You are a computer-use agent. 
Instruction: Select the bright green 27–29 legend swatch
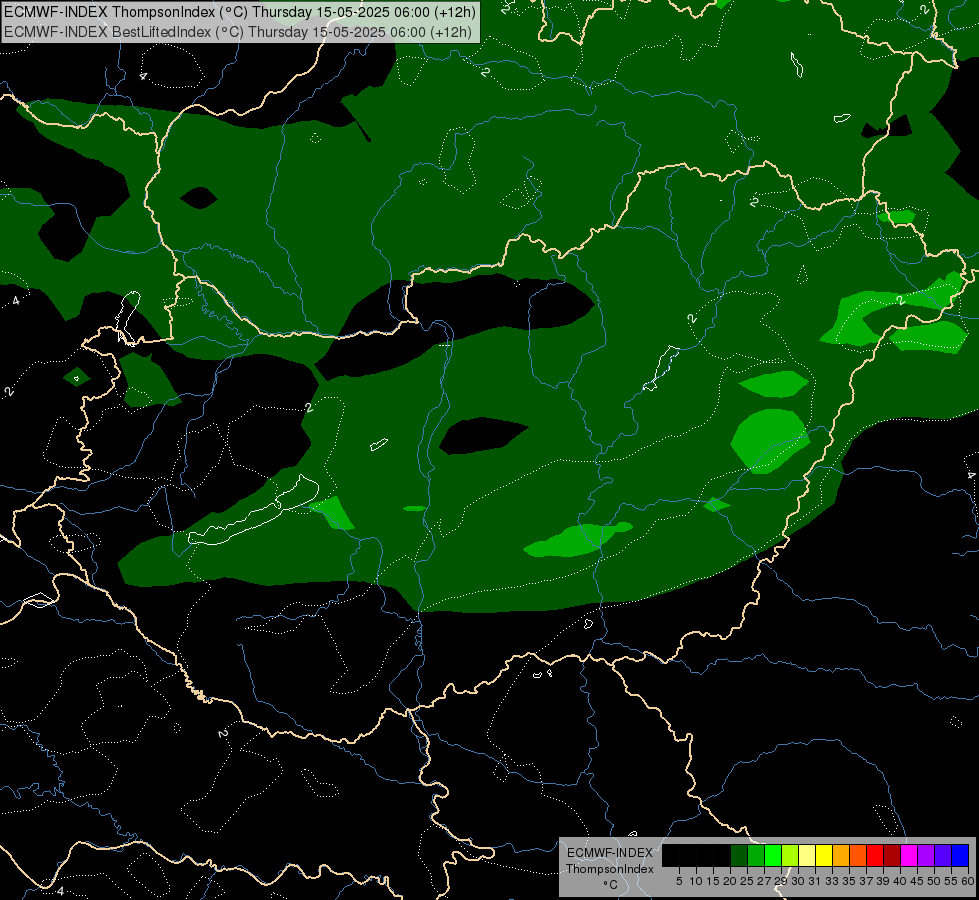773,855
